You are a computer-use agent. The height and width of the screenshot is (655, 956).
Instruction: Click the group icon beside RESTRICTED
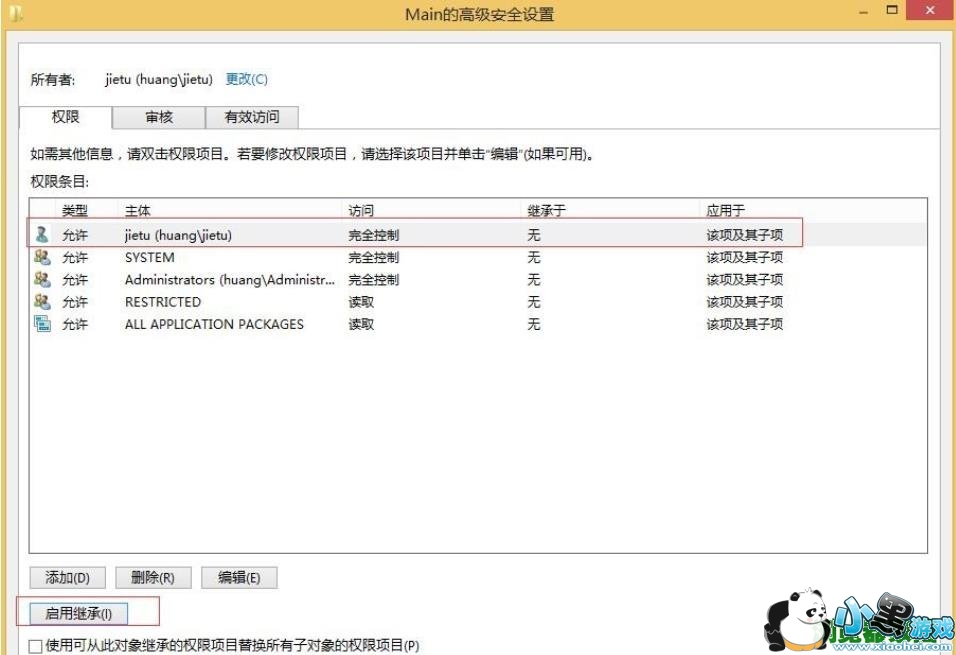click(42, 302)
